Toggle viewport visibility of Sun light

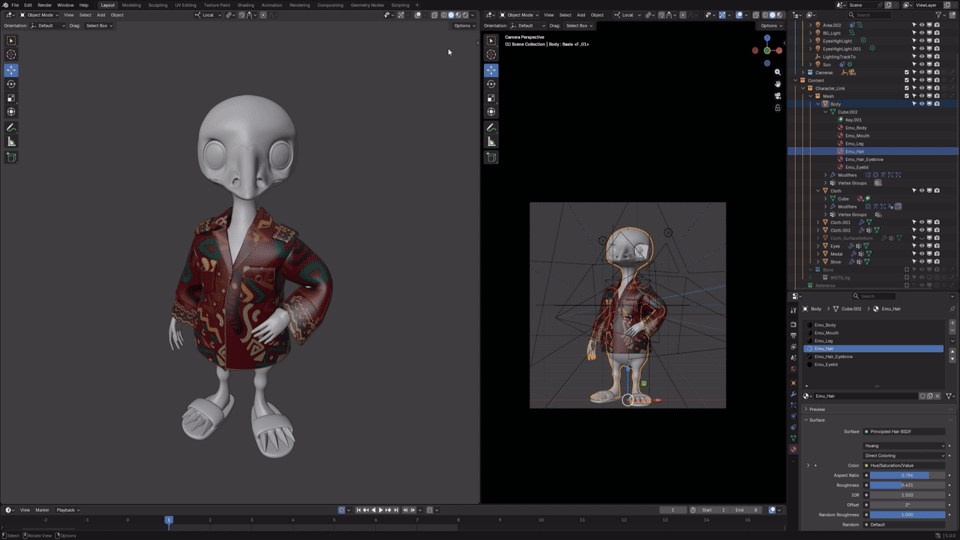point(921,64)
